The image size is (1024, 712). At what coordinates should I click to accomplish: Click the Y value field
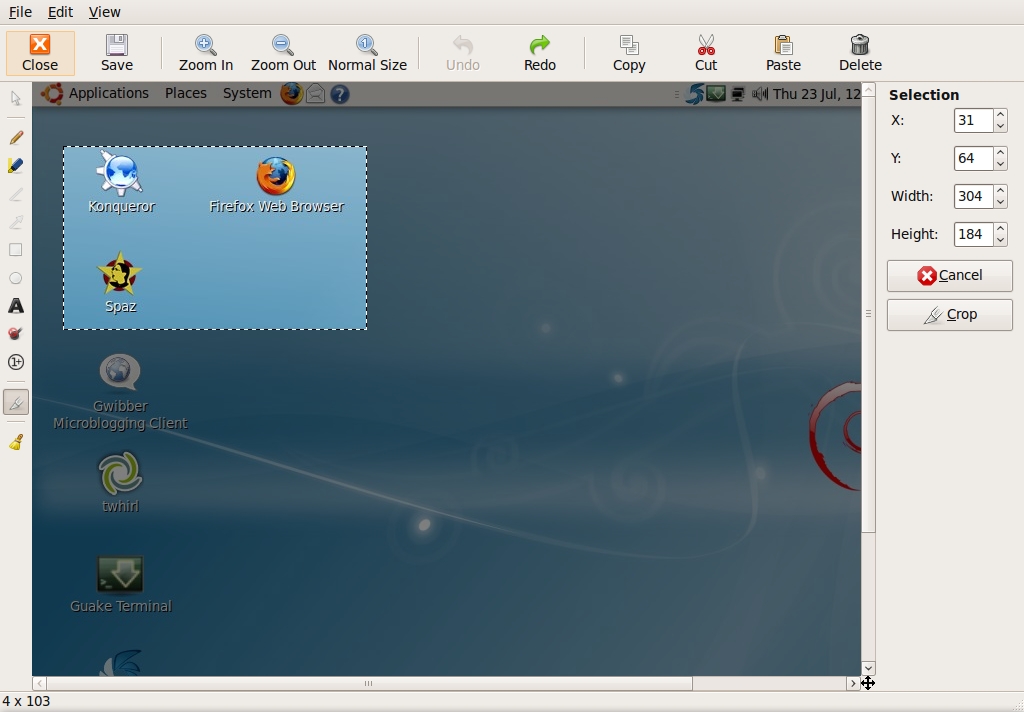[973, 158]
